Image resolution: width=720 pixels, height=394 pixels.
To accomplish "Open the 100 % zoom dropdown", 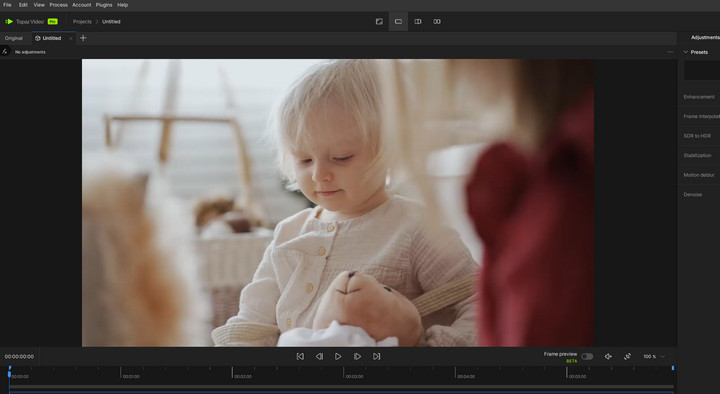I will tap(654, 356).
